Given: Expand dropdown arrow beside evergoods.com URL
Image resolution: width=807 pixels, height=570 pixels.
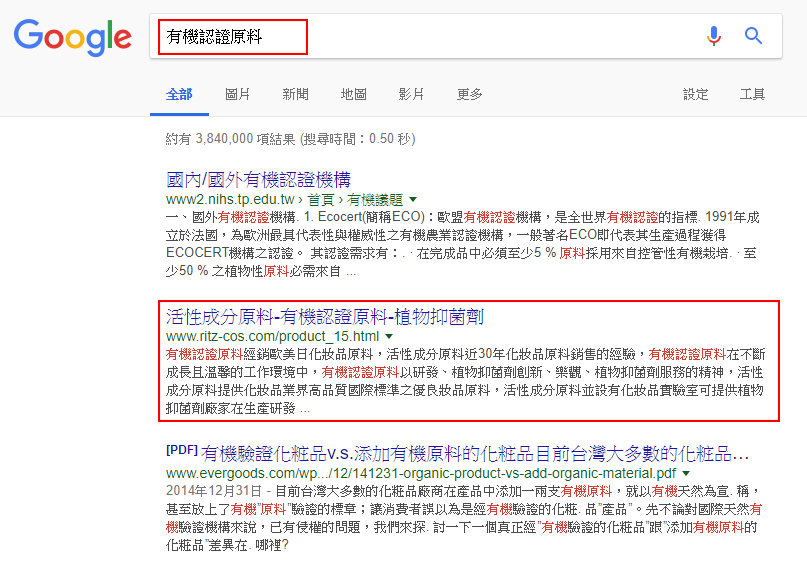Looking at the screenshot, I should [686, 473].
